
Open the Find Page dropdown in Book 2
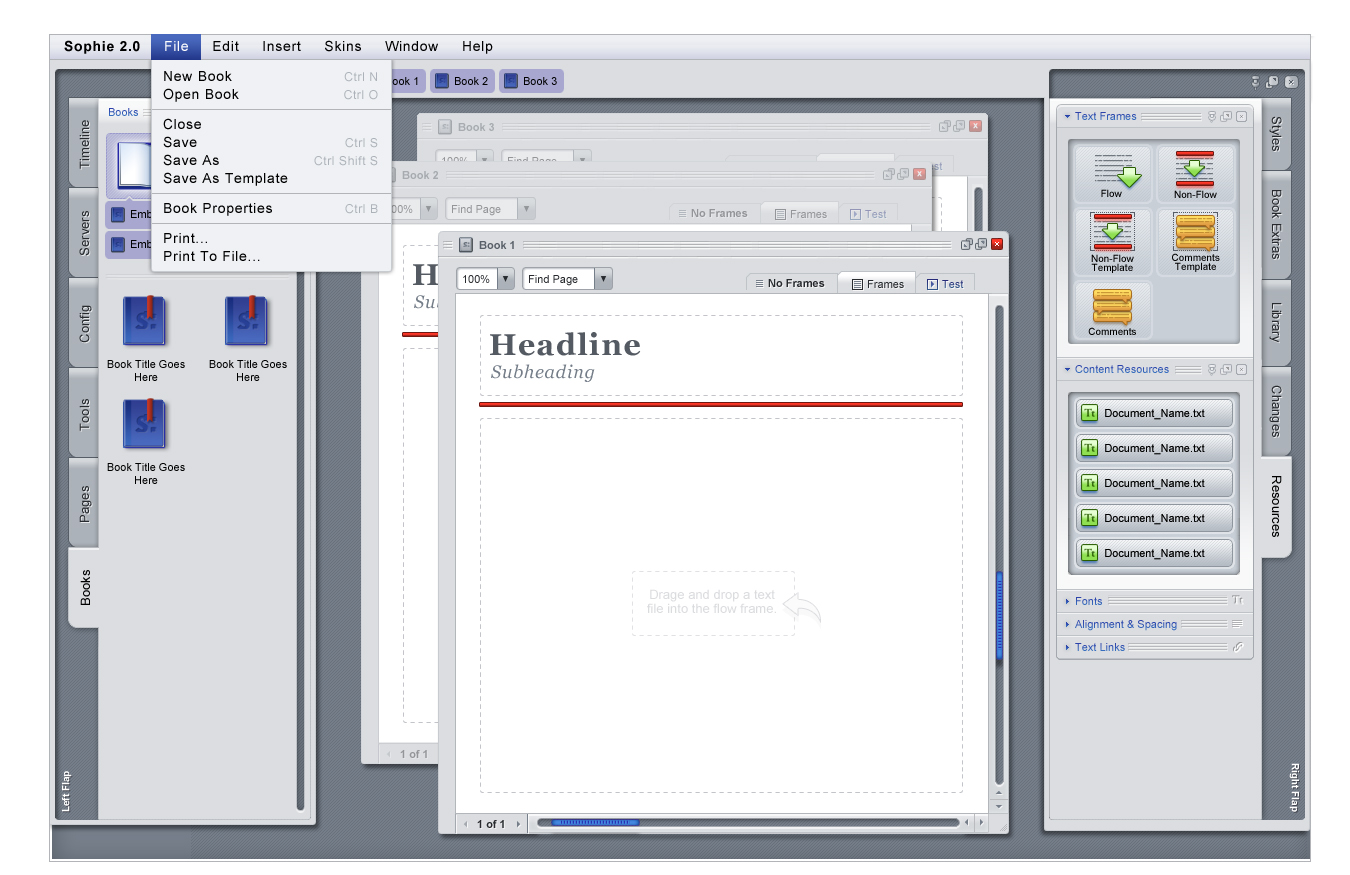pos(527,209)
